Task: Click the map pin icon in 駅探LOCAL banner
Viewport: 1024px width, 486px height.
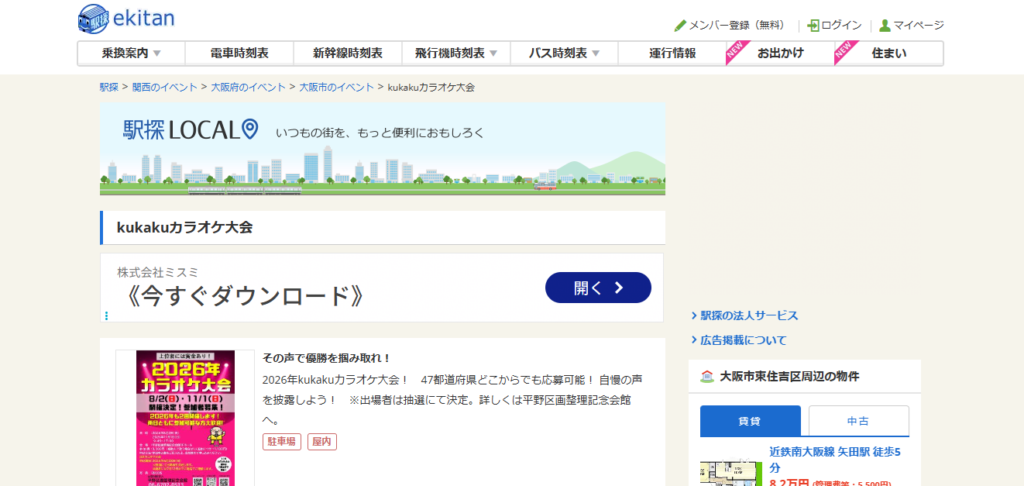Action: (x=250, y=129)
